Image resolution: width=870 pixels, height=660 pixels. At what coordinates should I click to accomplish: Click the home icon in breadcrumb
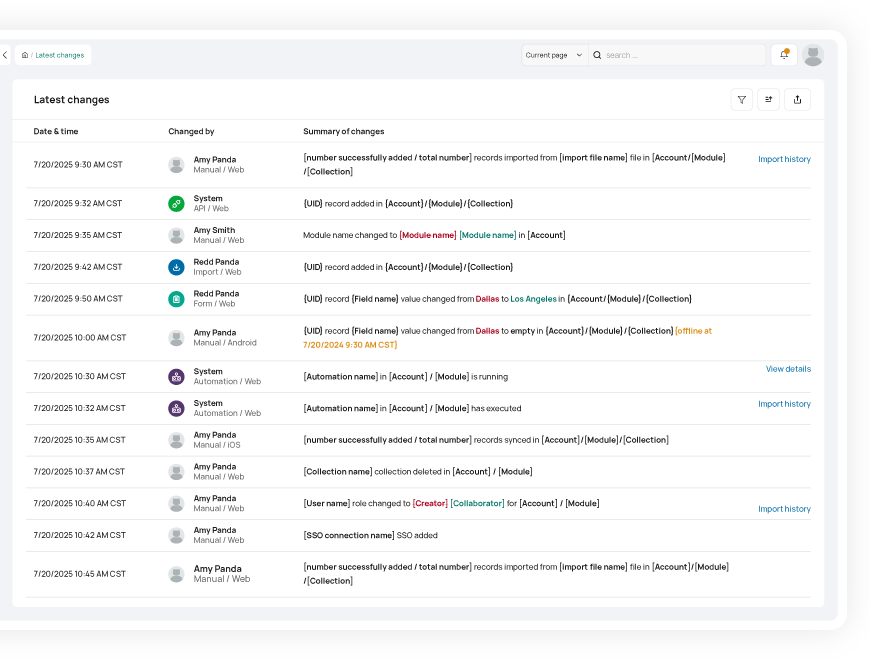[x=25, y=55]
